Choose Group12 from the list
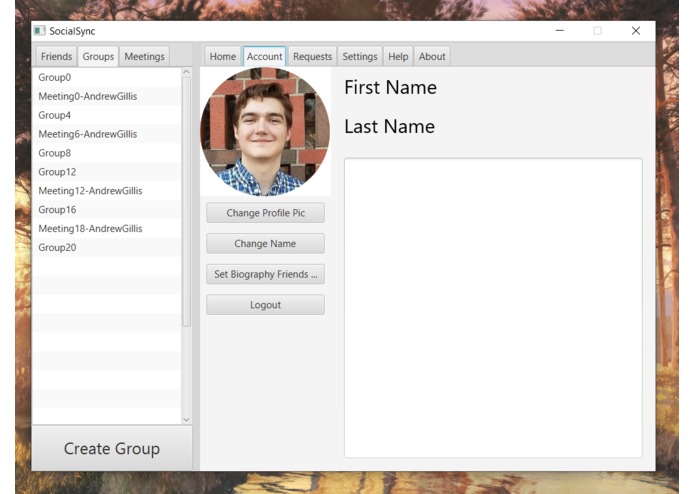The image size is (695, 494). point(106,172)
